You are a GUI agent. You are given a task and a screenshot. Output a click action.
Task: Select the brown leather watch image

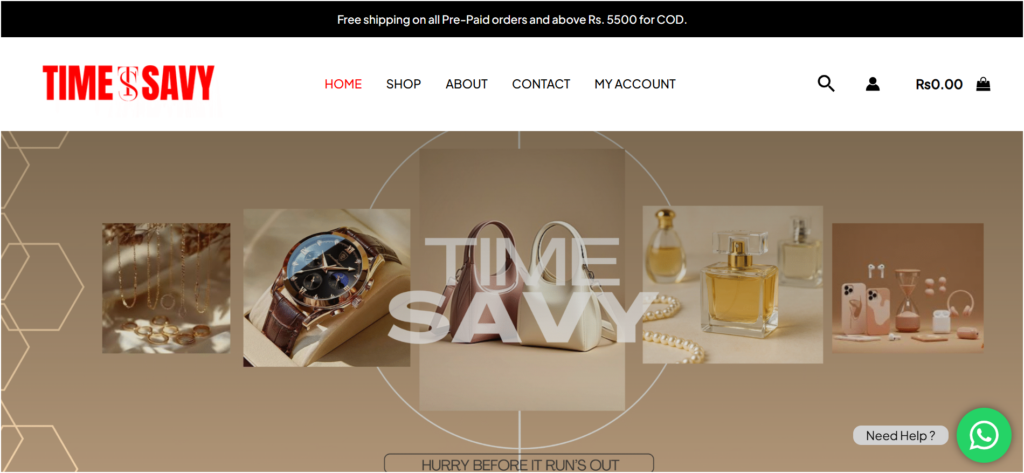point(327,287)
